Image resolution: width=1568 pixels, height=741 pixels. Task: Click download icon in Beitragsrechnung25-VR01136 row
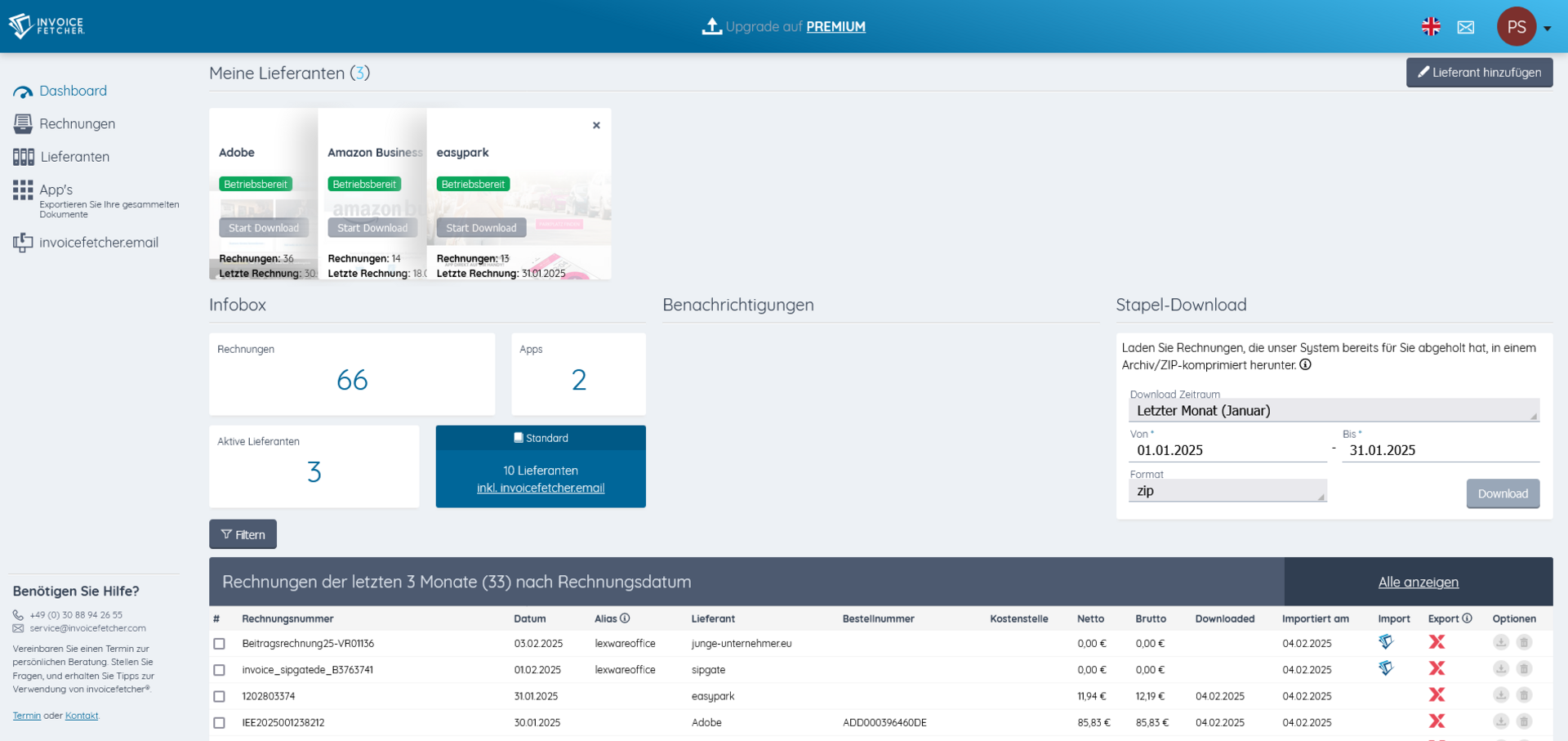point(1501,642)
